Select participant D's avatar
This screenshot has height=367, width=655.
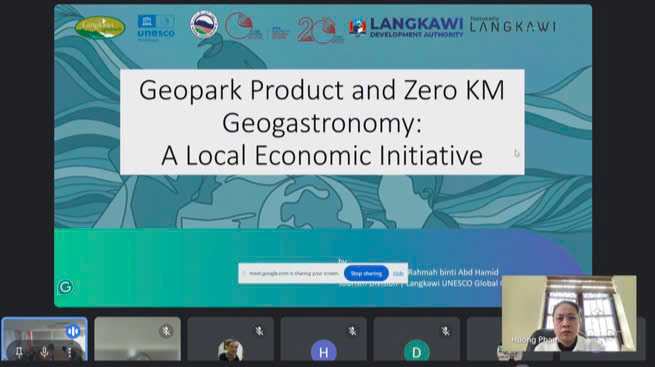416,351
